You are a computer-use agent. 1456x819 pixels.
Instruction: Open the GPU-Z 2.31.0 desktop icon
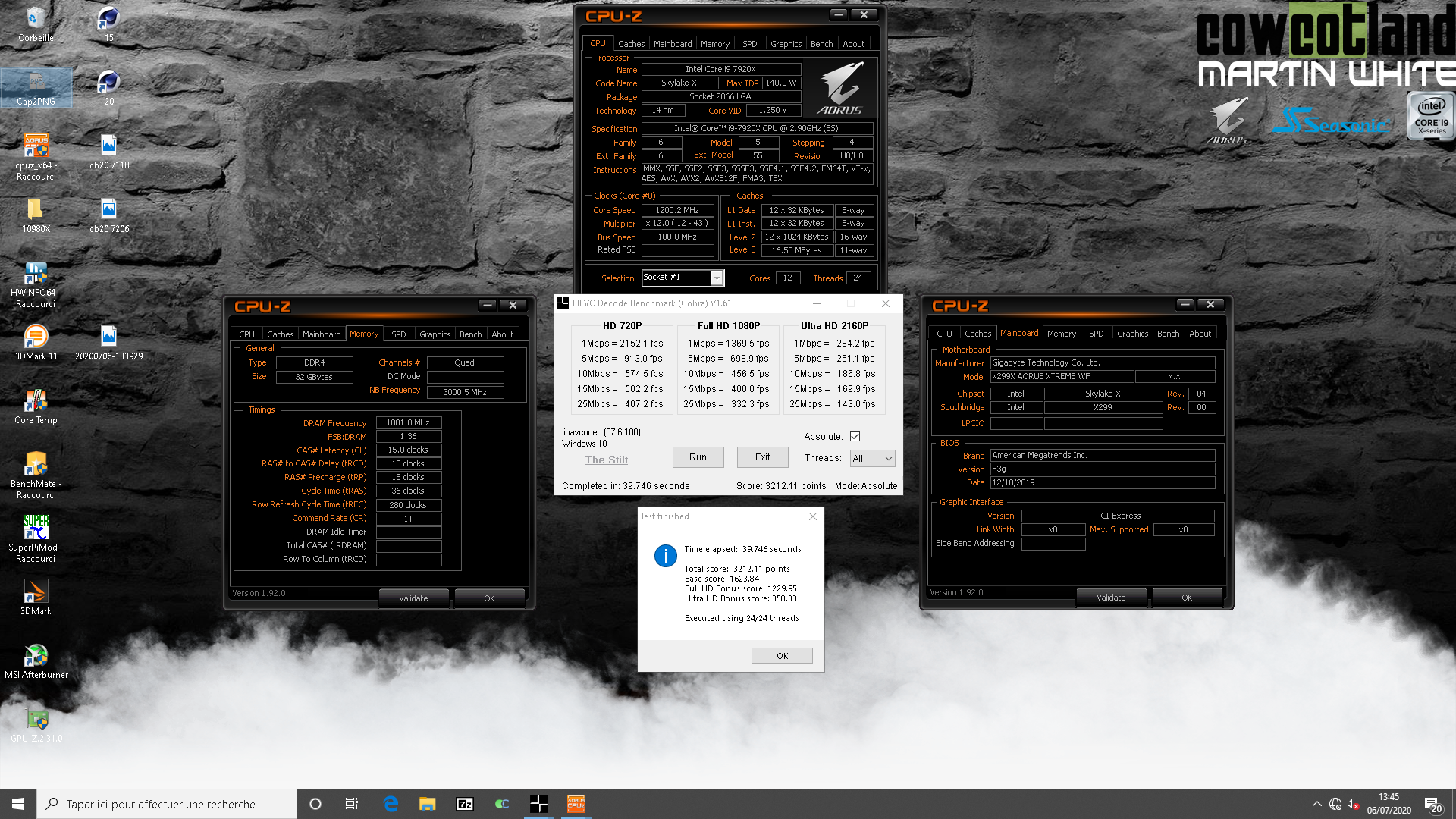click(x=36, y=723)
